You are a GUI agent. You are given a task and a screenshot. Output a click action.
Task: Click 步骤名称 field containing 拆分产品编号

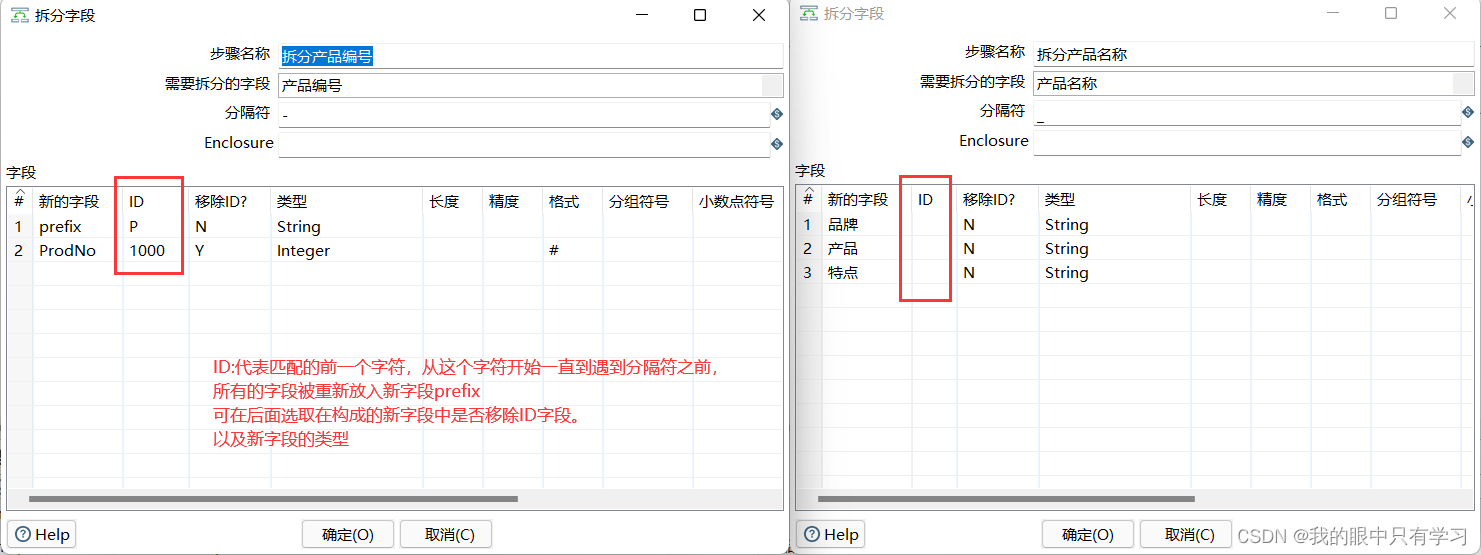(530, 56)
